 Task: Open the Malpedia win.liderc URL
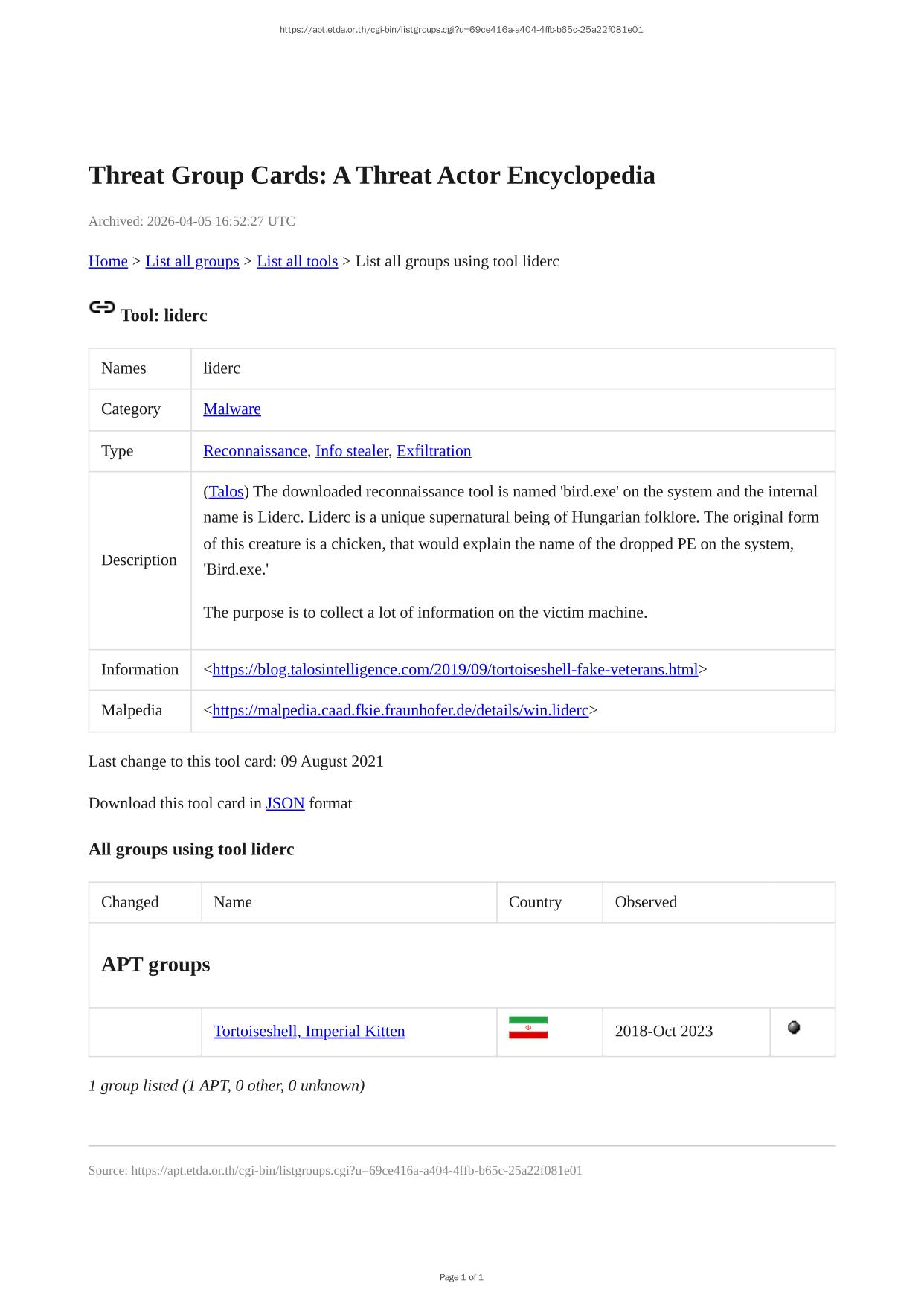pyautogui.click(x=400, y=710)
